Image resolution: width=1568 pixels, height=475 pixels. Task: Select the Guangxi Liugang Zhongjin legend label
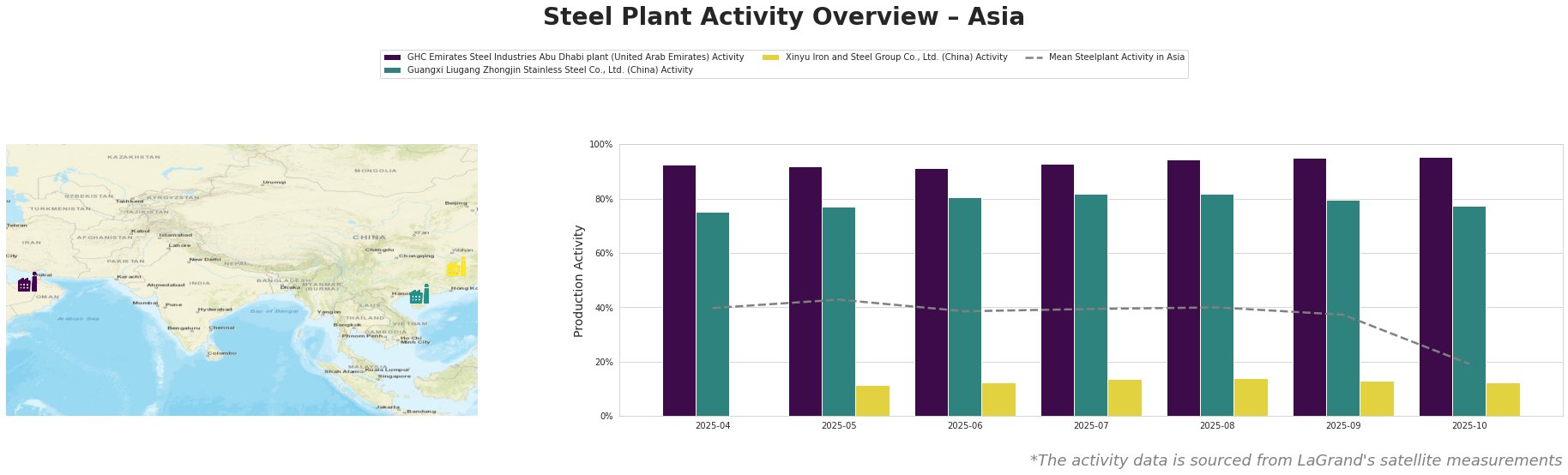click(x=550, y=70)
